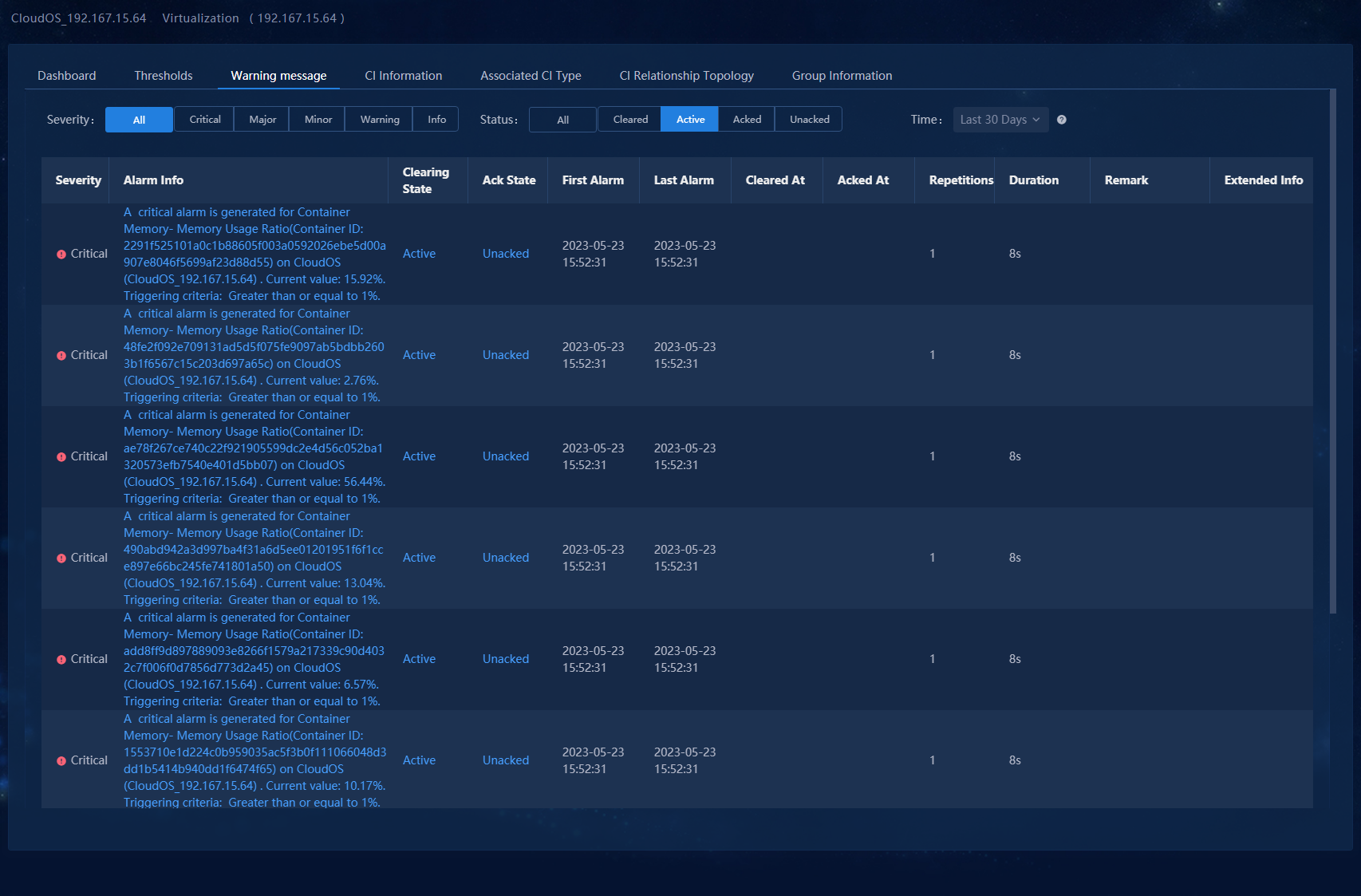Click the Last Alarm column header
Viewport: 1361px width, 896px height.
pyautogui.click(x=684, y=180)
